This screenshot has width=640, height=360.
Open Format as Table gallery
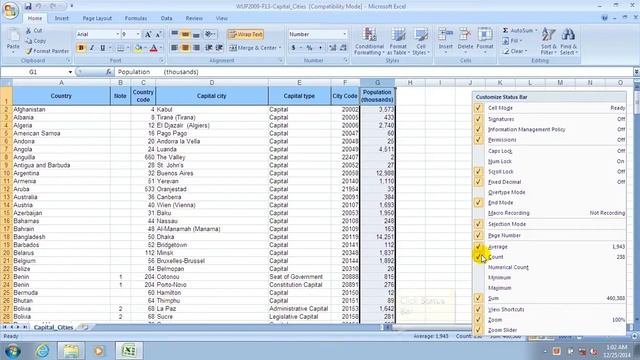point(398,41)
